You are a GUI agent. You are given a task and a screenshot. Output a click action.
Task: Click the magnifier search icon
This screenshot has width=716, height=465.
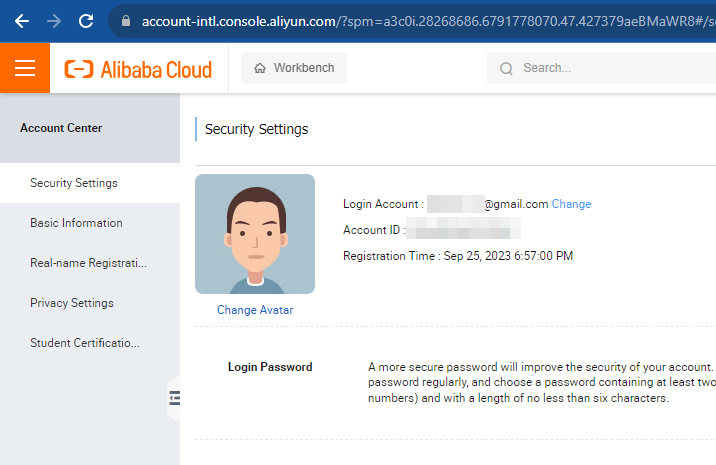506,68
